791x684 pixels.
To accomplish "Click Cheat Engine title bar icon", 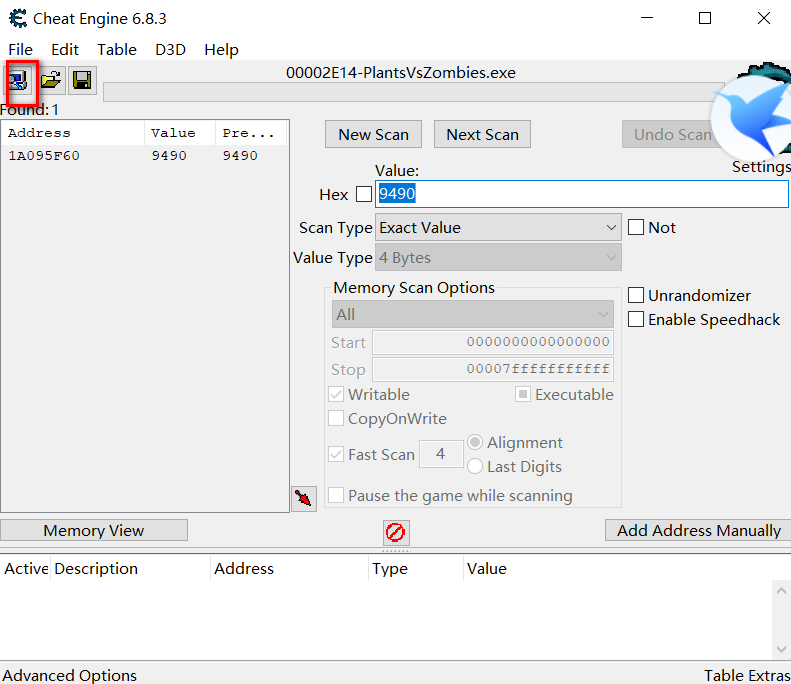I will 17,18.
